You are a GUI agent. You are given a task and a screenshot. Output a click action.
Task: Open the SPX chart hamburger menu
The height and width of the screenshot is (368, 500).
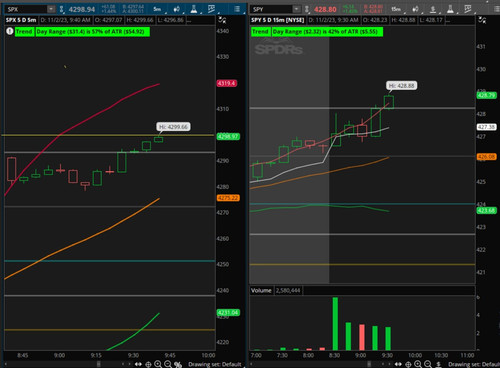tap(237, 9)
